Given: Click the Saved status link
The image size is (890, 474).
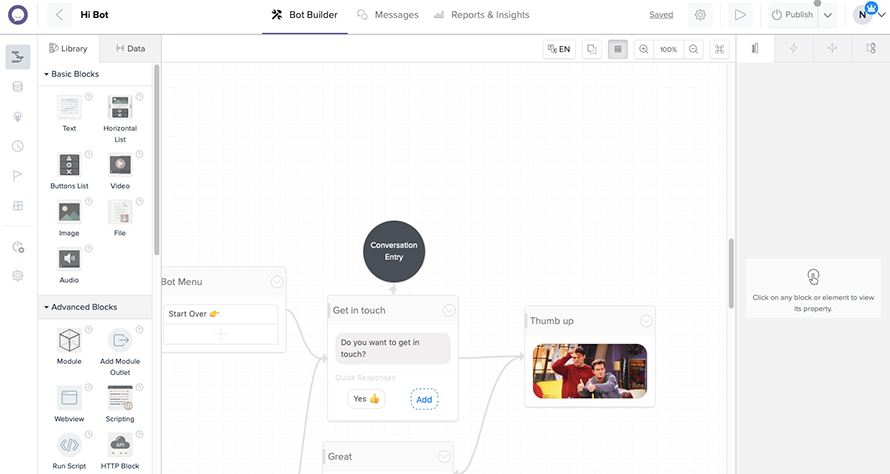Looking at the screenshot, I should click(x=661, y=15).
